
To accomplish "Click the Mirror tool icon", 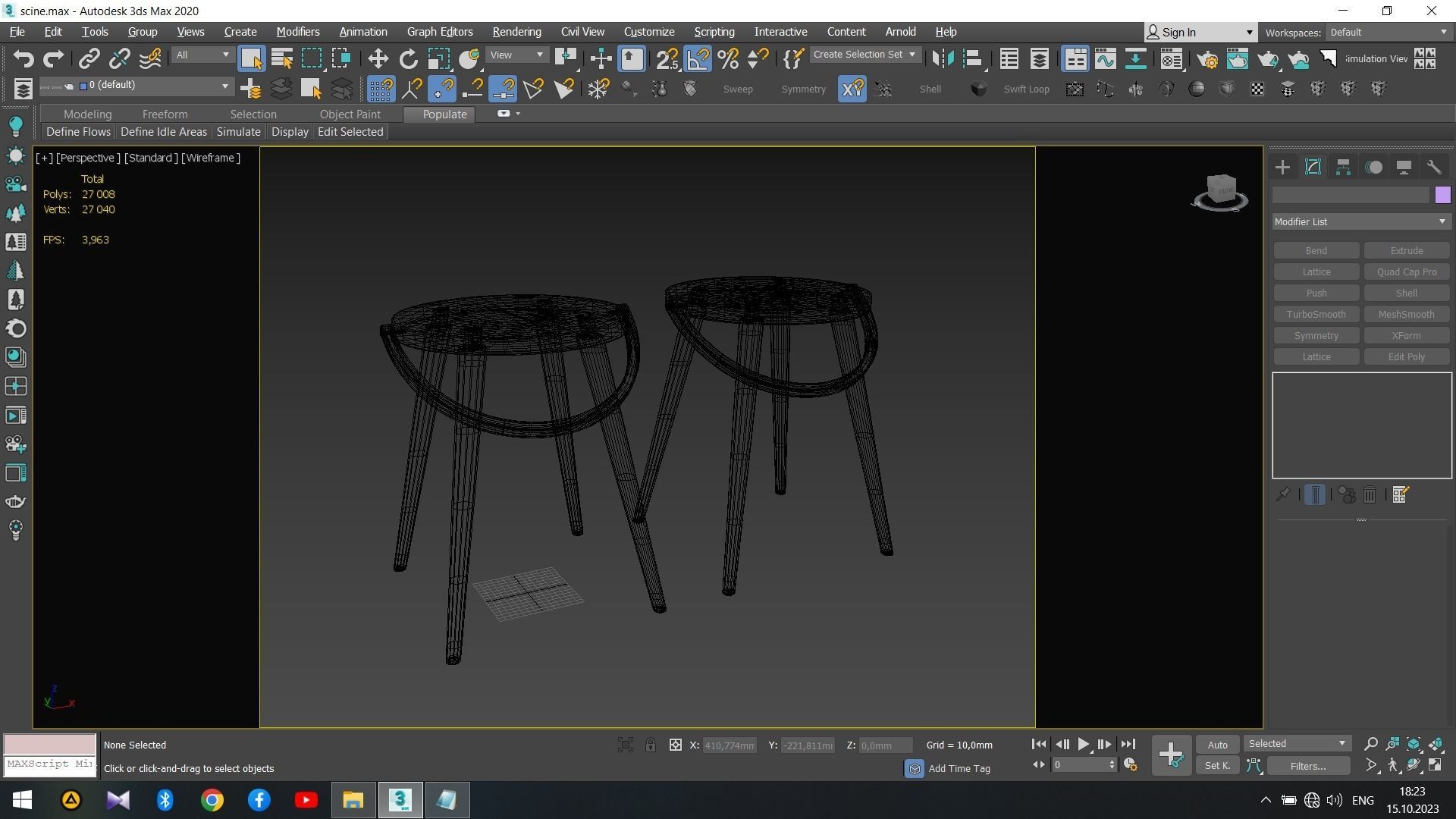I will tap(943, 59).
